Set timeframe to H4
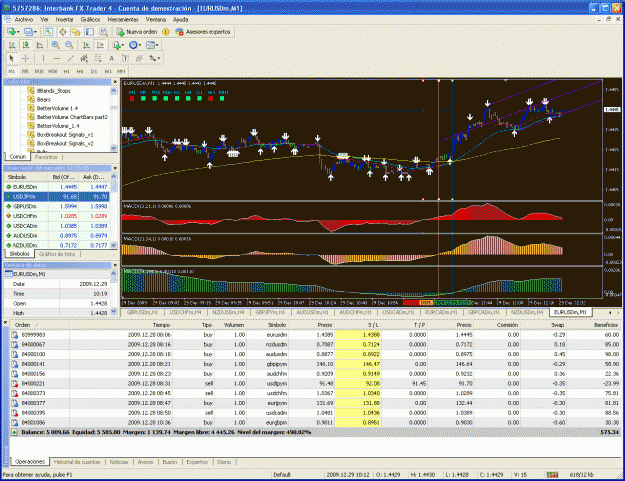Image resolution: width=625 pixels, height=481 pixels. (80, 71)
